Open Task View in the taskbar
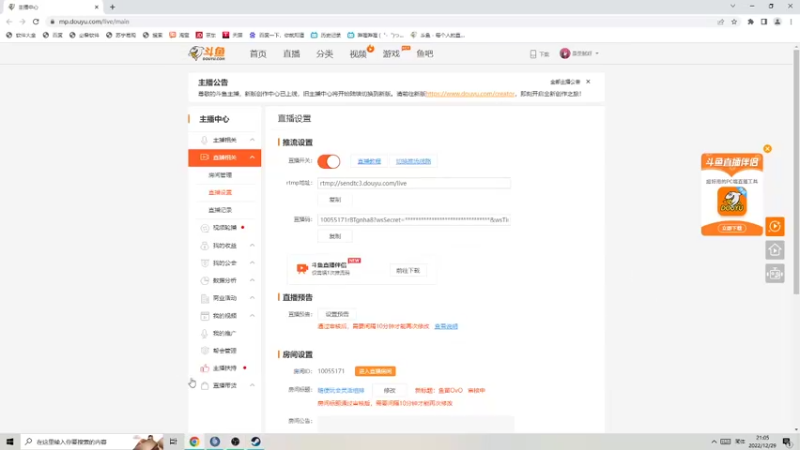The width and height of the screenshot is (800, 450). (x=173, y=442)
